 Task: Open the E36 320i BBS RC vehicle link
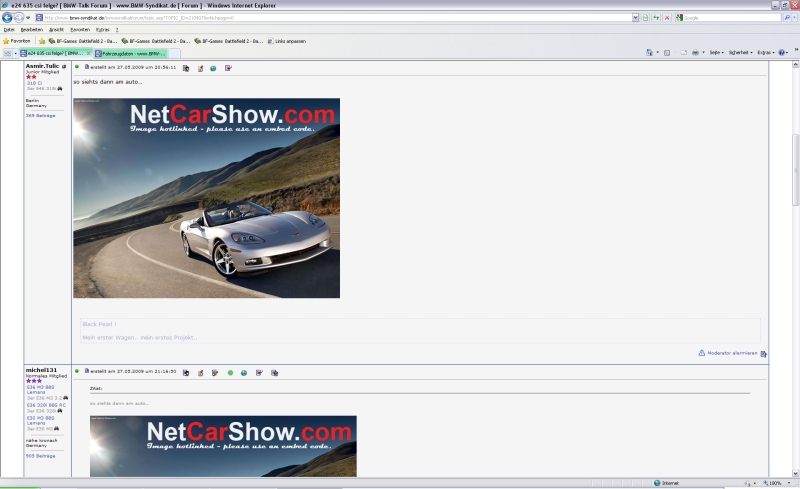point(46,405)
